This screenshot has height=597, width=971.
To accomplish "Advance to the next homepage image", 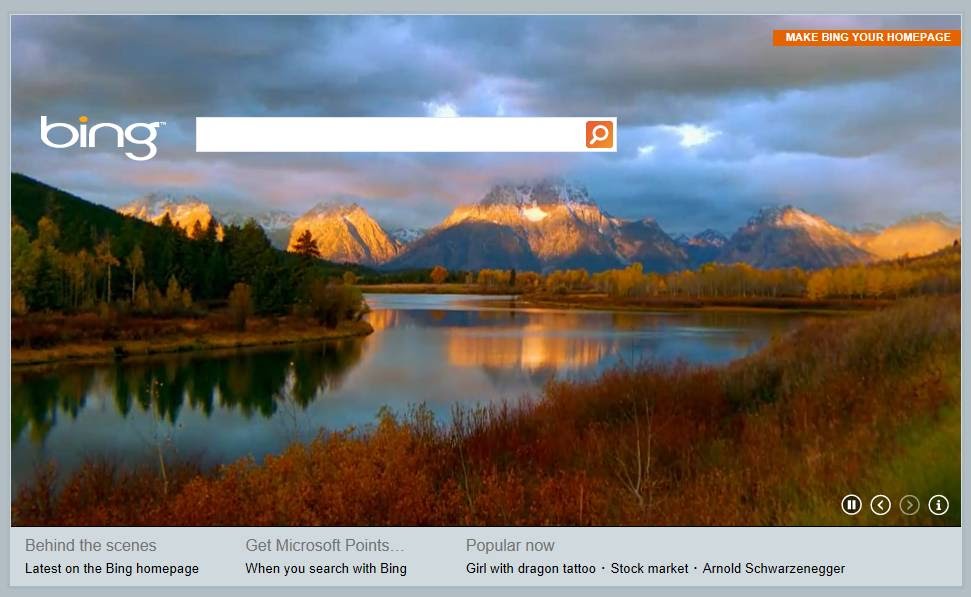I will pyautogui.click(x=909, y=505).
